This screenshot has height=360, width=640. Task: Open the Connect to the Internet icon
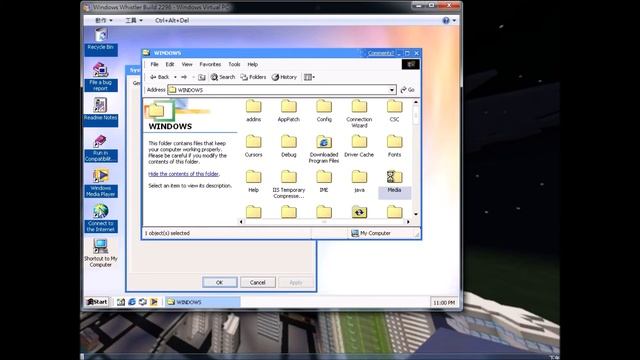(x=100, y=218)
